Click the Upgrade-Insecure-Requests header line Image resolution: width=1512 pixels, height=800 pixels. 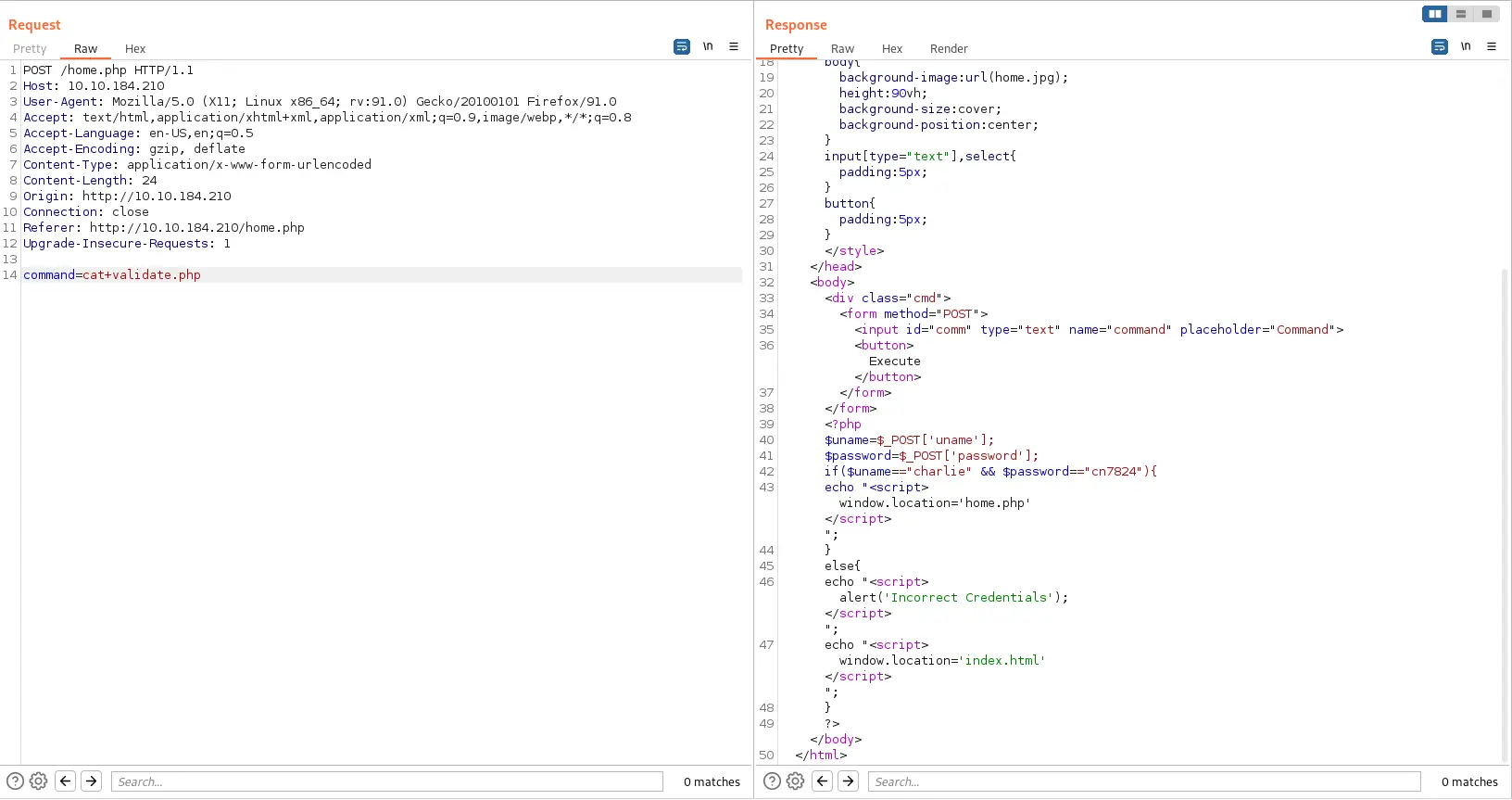point(127,244)
